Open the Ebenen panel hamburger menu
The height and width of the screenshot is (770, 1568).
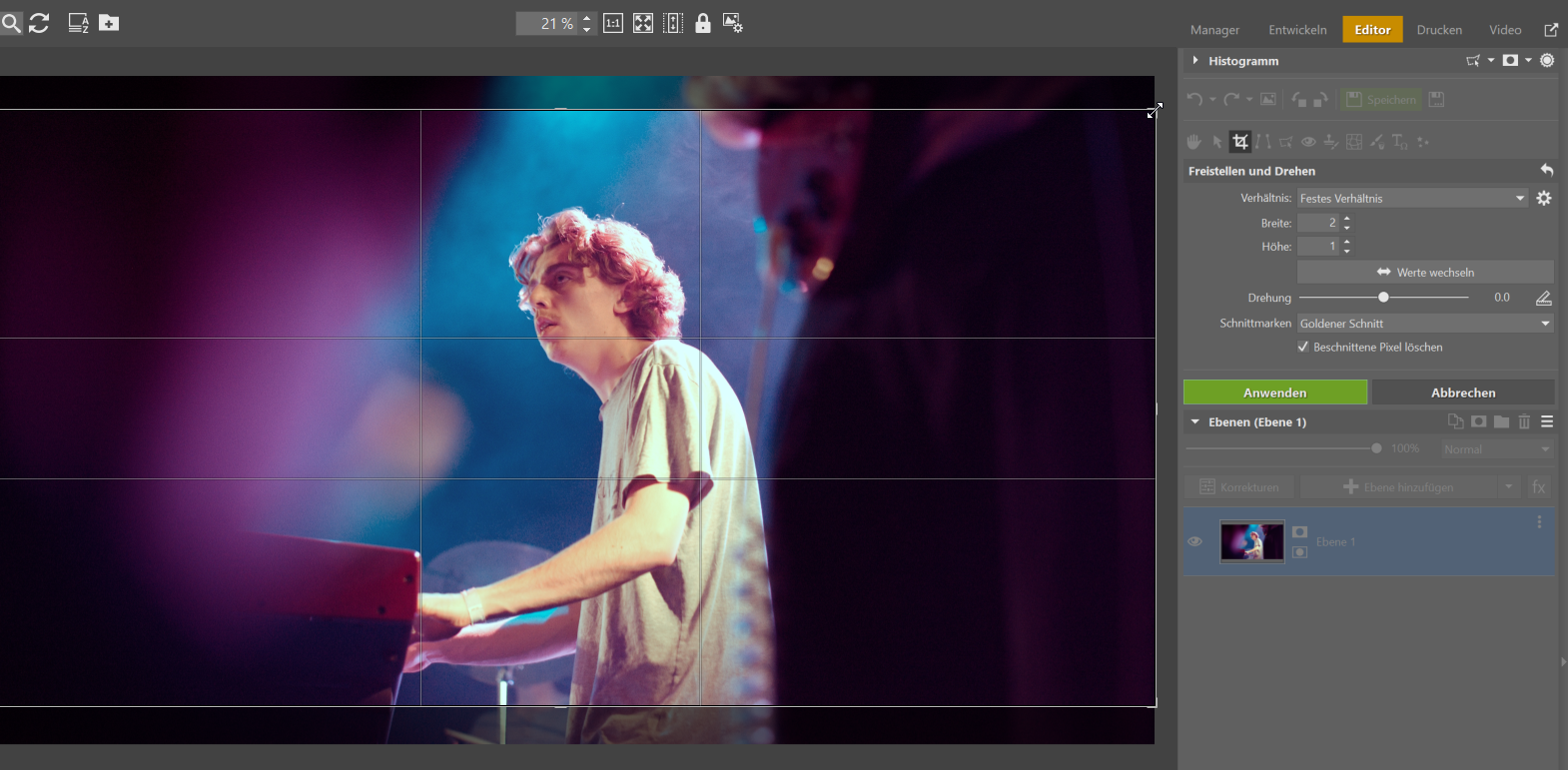(x=1547, y=421)
